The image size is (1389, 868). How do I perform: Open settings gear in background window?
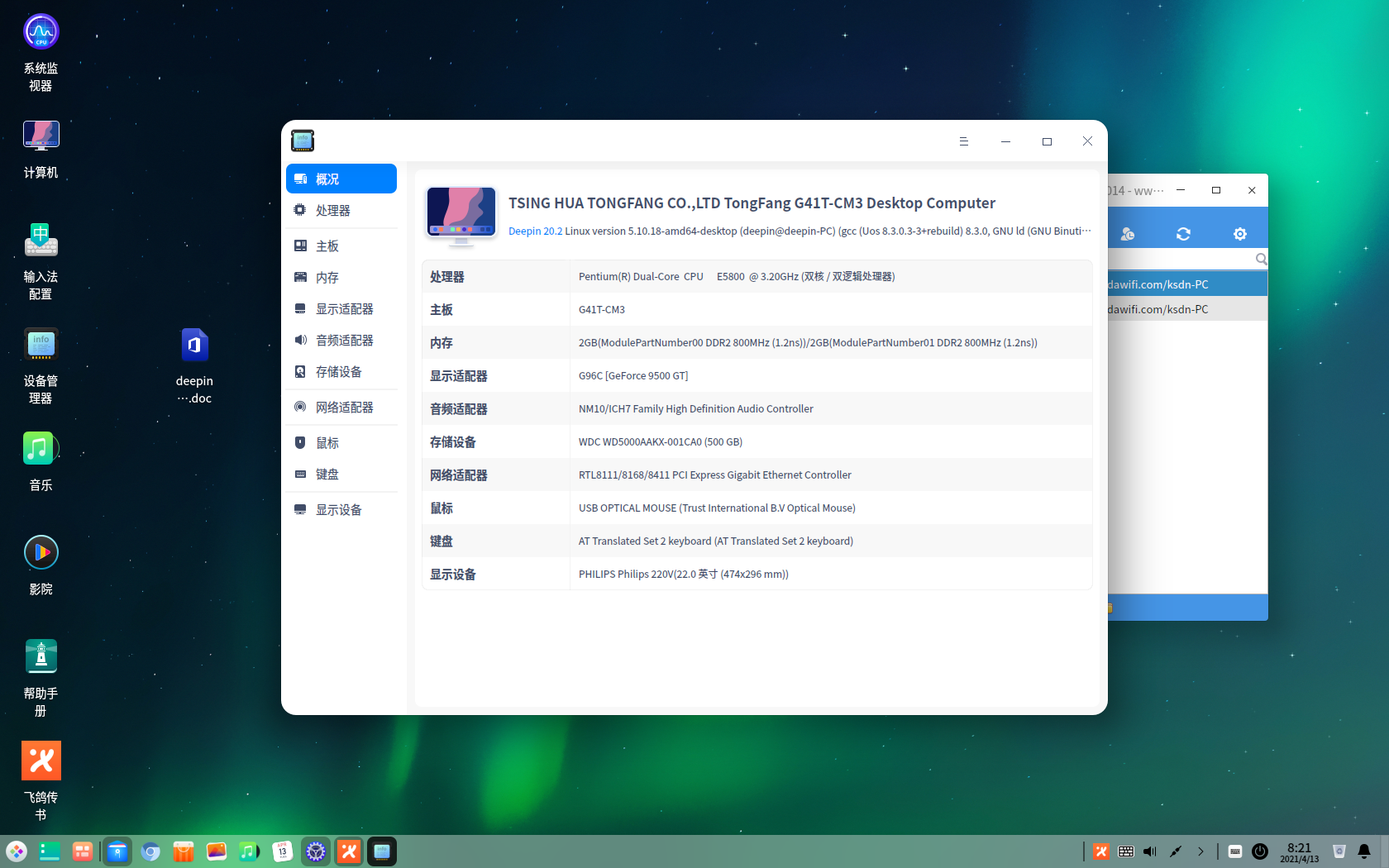point(1239,234)
